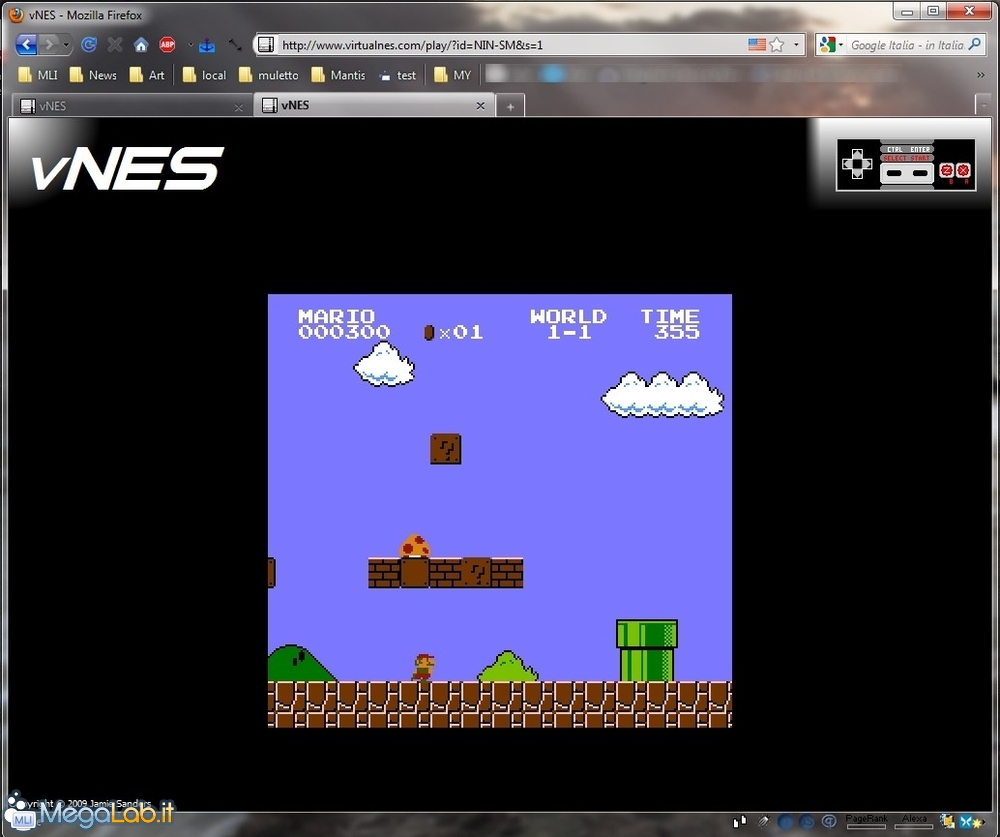Click the A button on the NES controller
The image size is (1000, 837).
[963, 170]
